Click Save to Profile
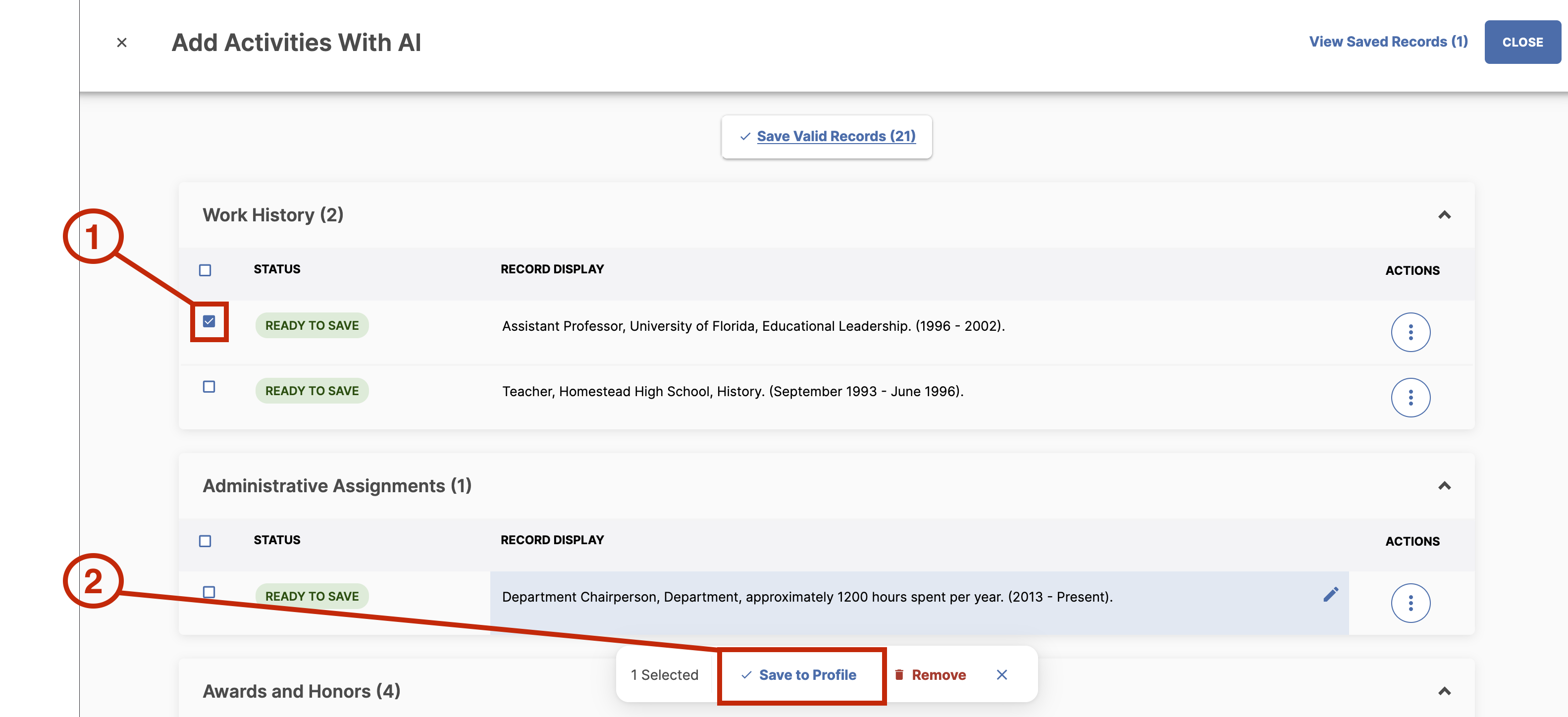The image size is (1568, 717). [x=799, y=674]
